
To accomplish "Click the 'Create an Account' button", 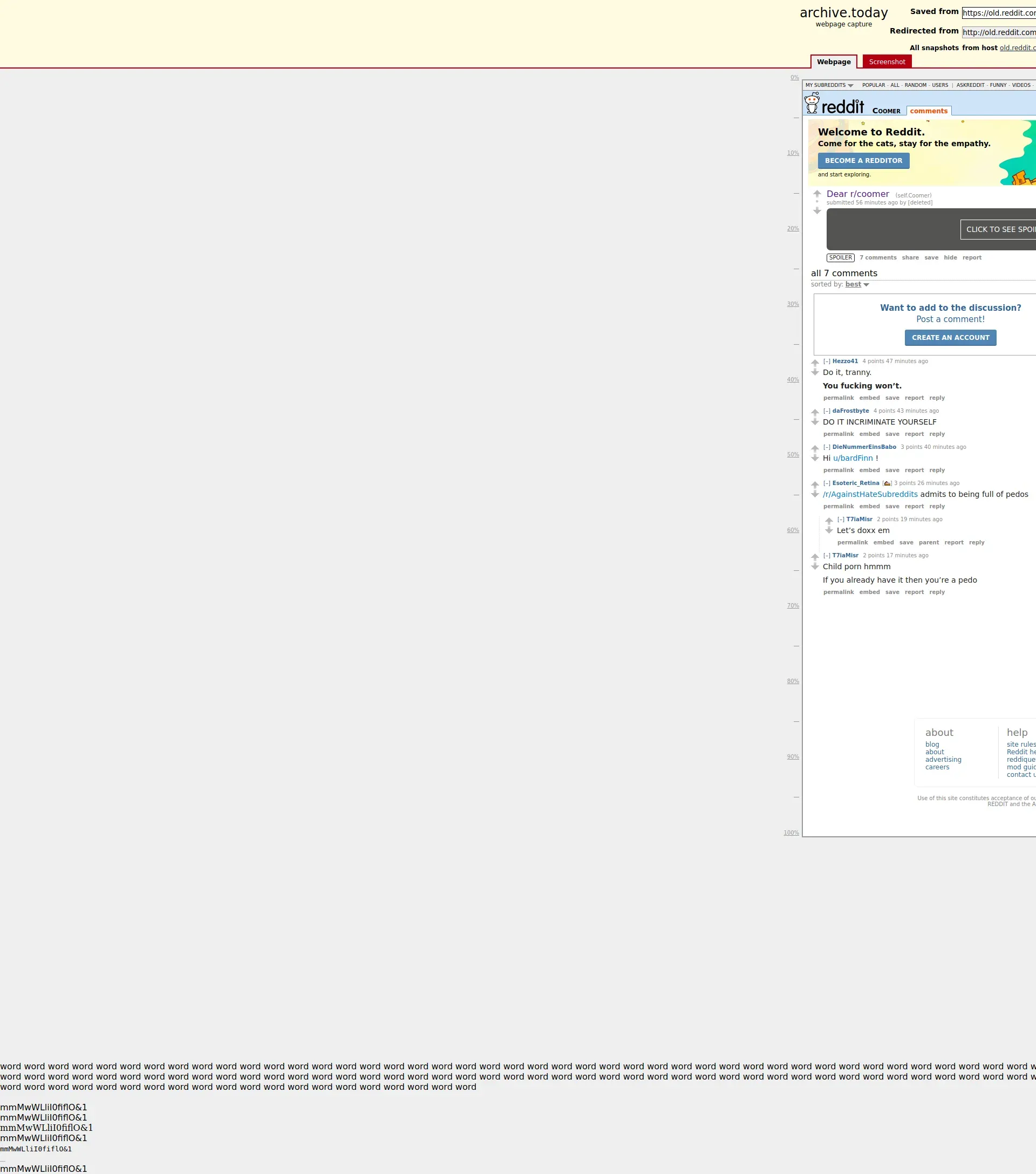I will (950, 338).
